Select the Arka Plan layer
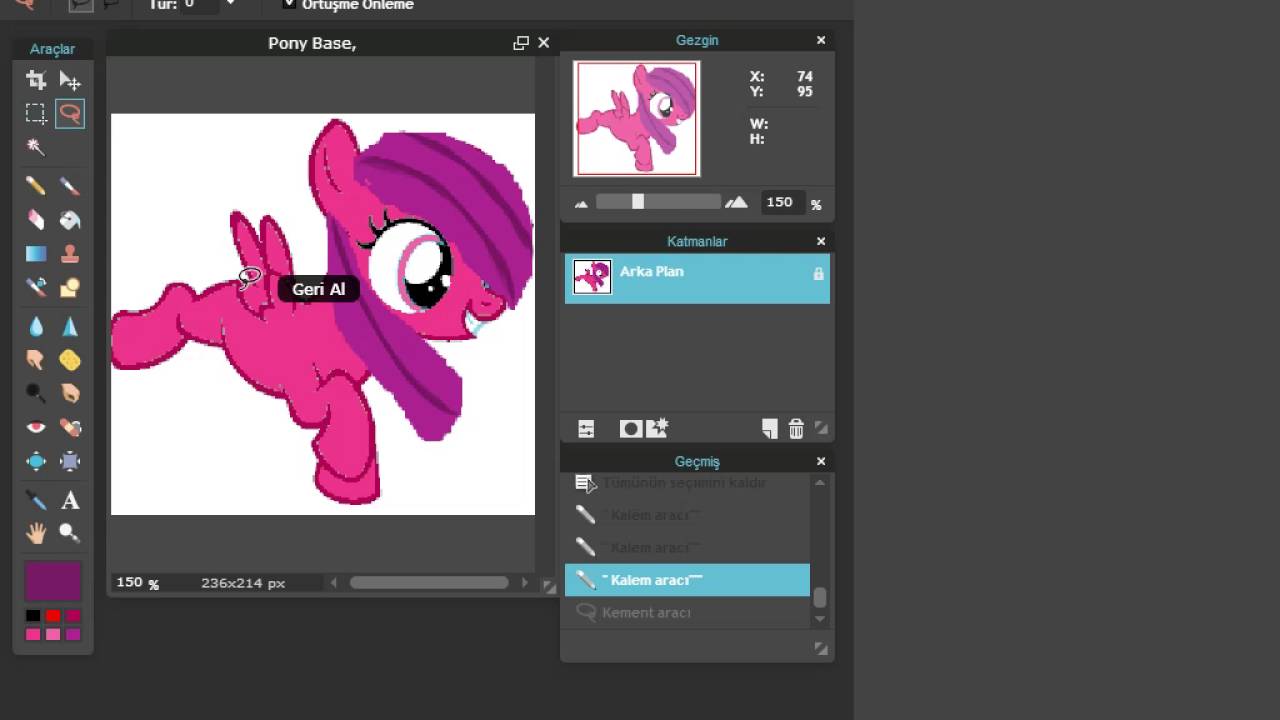 (x=697, y=278)
